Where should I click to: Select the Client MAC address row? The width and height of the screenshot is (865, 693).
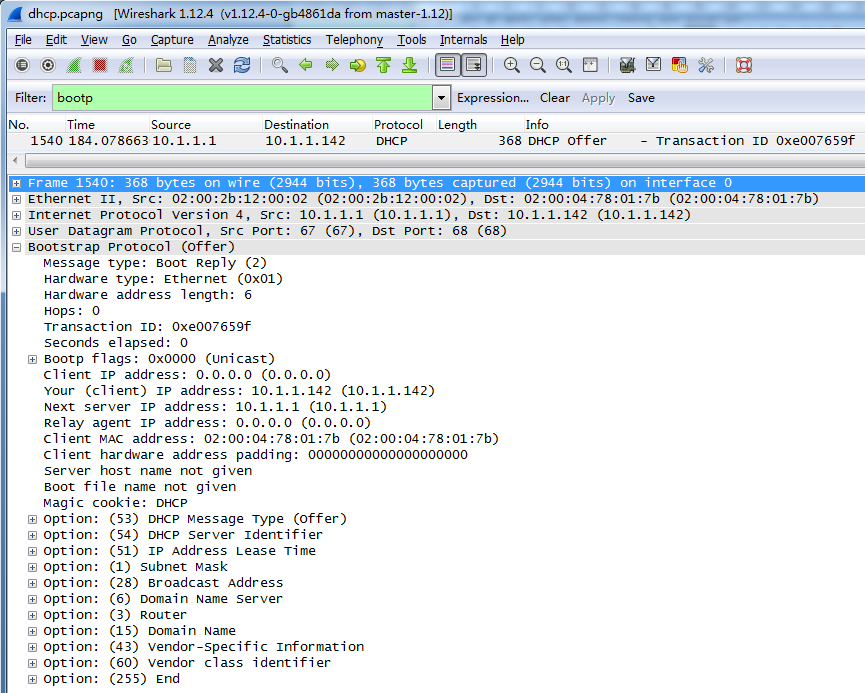tap(271, 439)
